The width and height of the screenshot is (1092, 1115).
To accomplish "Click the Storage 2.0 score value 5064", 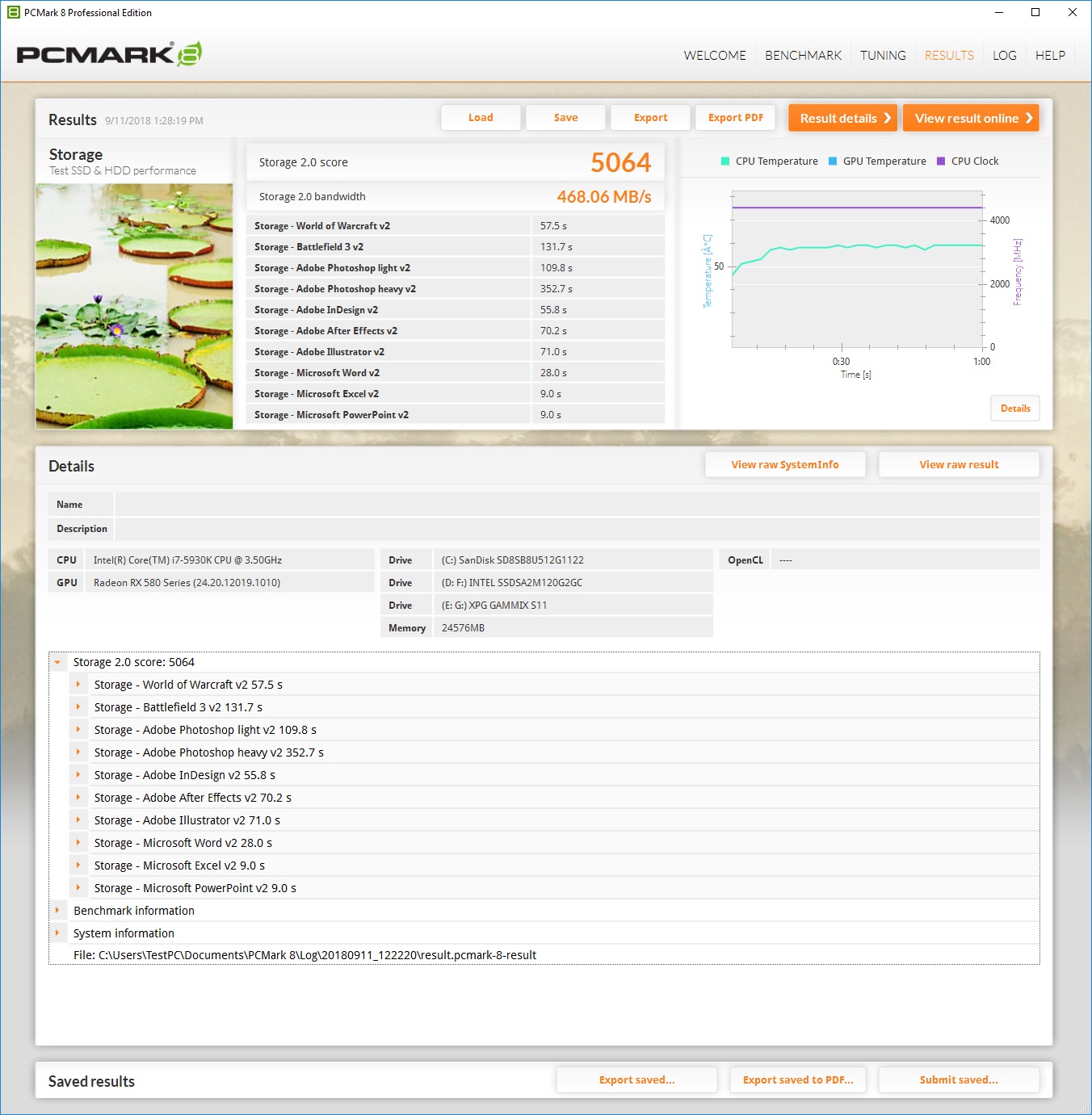I will click(x=620, y=162).
